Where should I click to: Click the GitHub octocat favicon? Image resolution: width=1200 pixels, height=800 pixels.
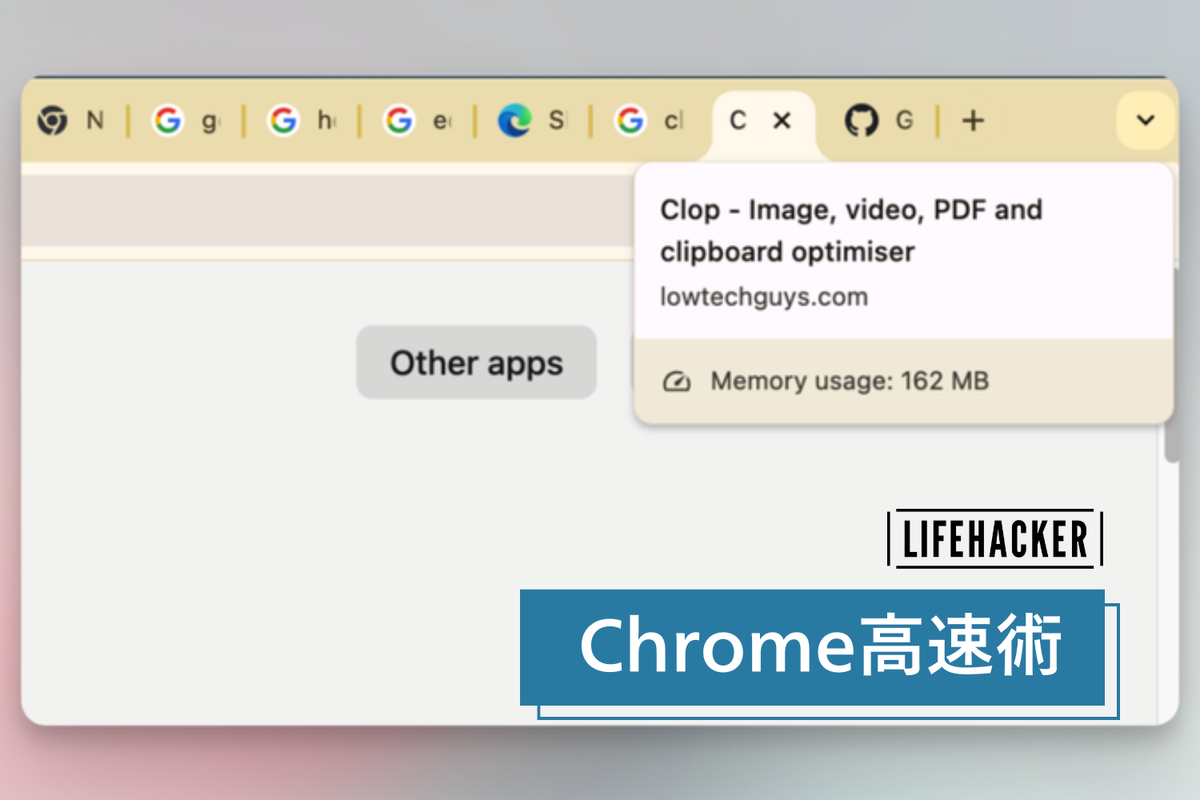point(861,121)
